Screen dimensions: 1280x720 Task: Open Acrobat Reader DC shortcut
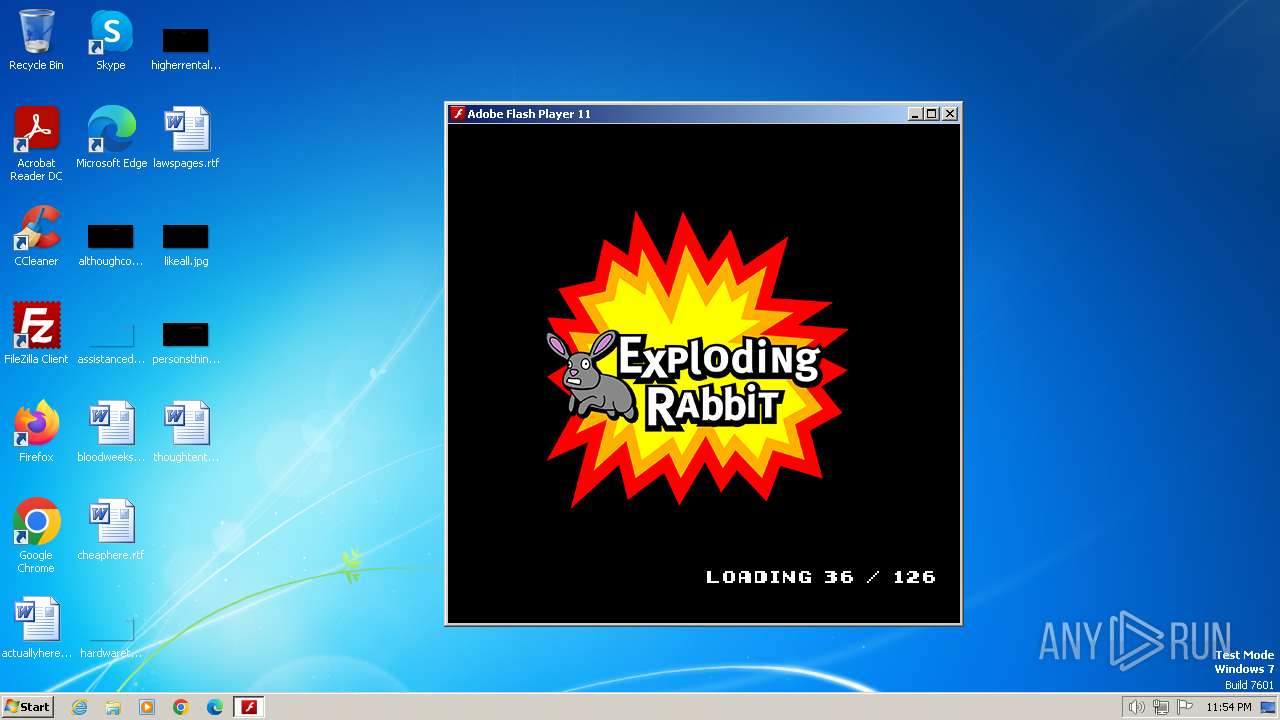pos(36,143)
